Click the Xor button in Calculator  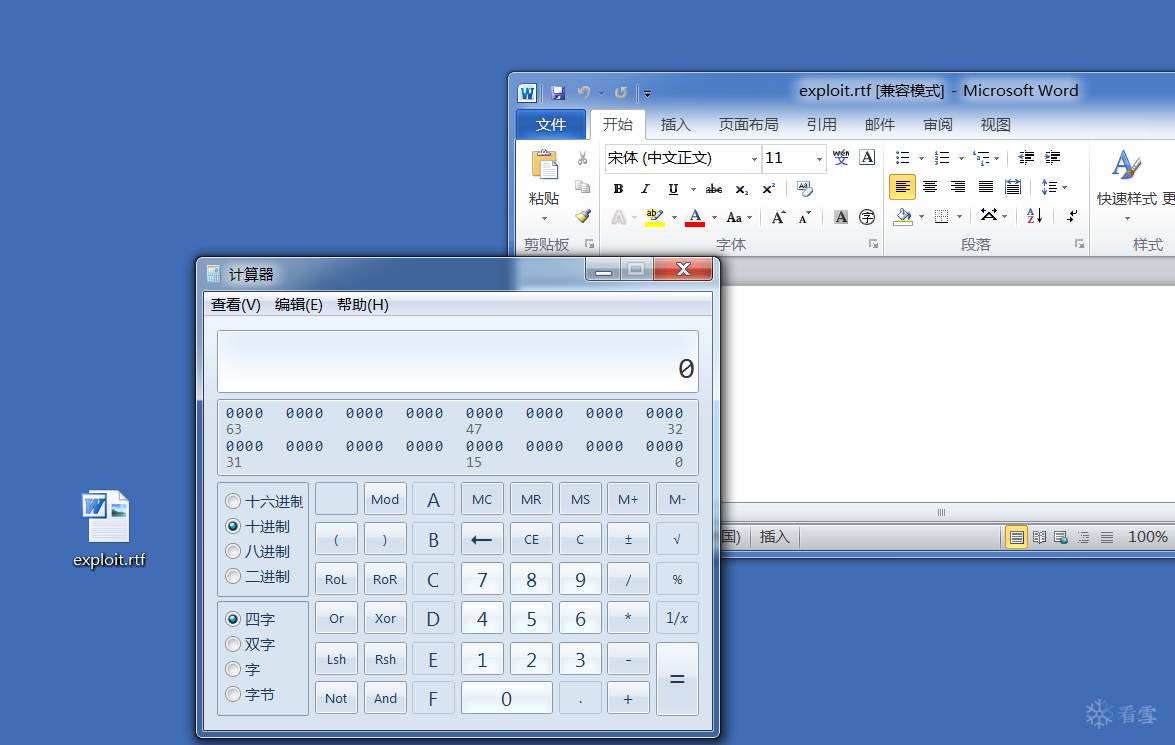click(385, 618)
